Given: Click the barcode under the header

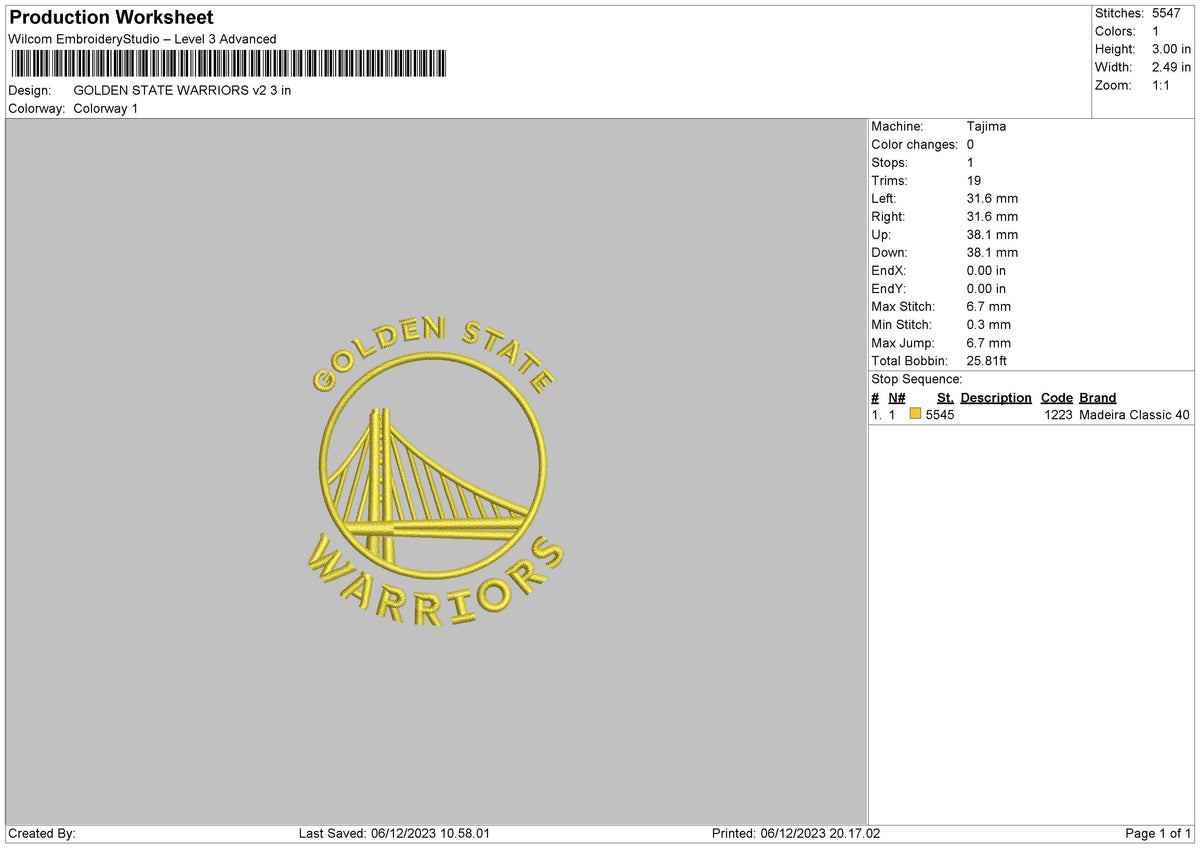Looking at the screenshot, I should (x=229, y=64).
